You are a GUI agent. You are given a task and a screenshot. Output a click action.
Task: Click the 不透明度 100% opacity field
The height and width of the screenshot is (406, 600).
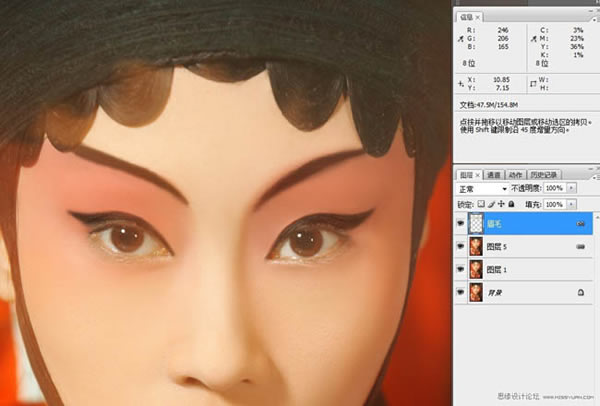tap(555, 188)
